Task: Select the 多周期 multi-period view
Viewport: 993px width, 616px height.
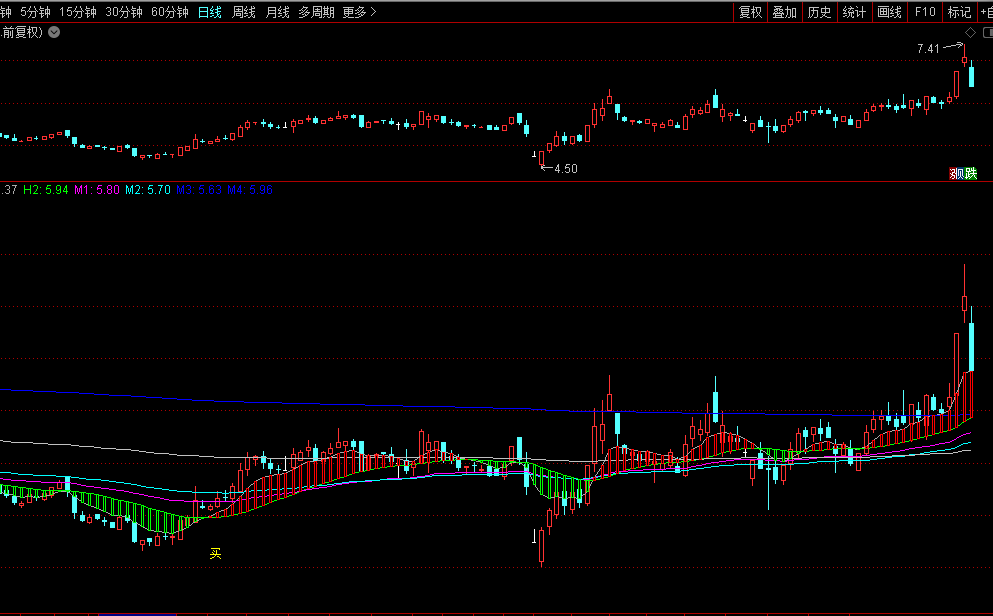Action: pos(316,12)
